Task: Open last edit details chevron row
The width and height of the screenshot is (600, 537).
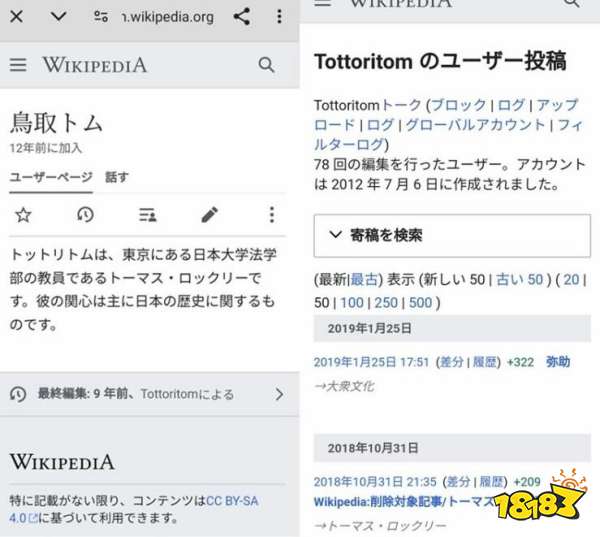Action: tap(149, 394)
